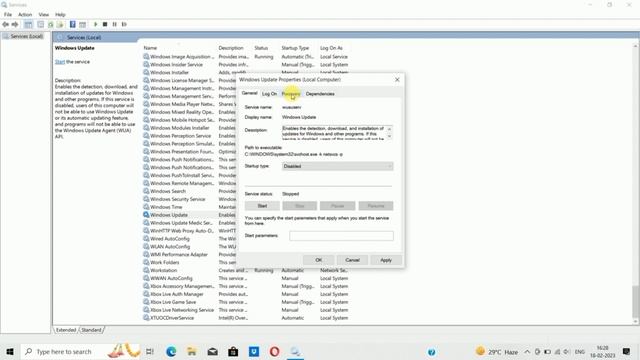640x360 pixels.
Task: Open the Mail app from the taskbar
Action: (x=212, y=351)
